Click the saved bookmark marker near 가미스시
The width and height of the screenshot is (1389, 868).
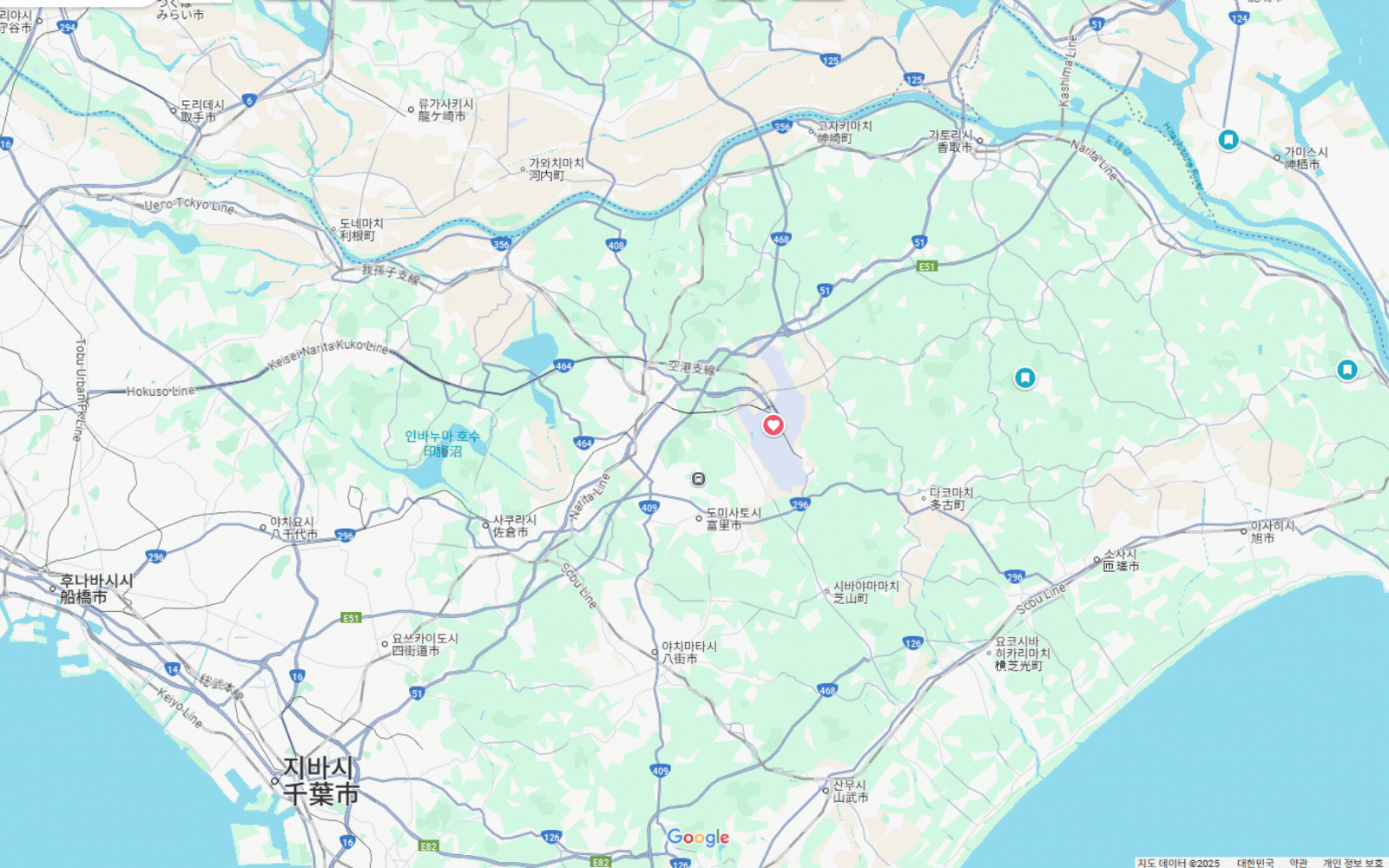click(1228, 140)
